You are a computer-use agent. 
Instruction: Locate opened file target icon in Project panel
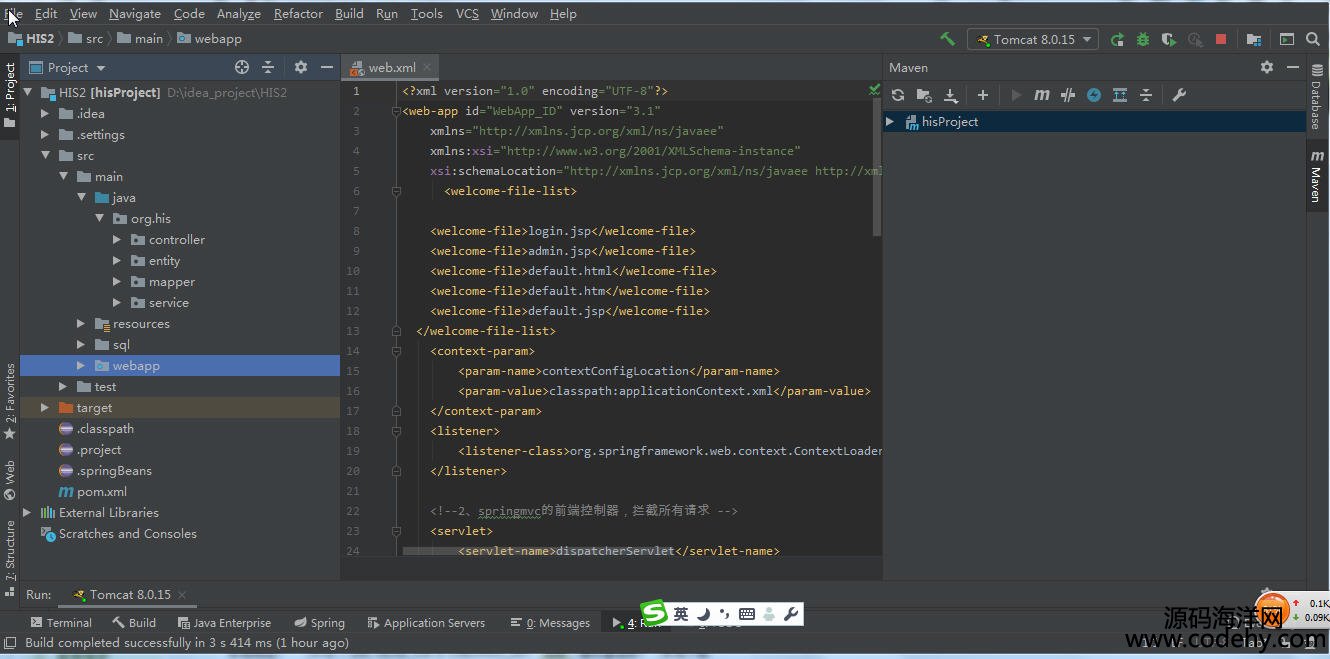coord(241,67)
